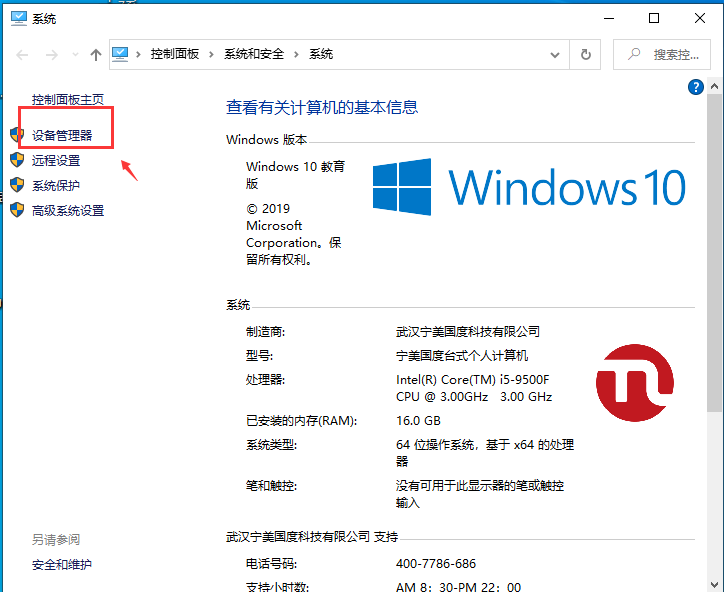Expand chevron after computer icon in breadcrumb
Viewport: 724px width, 592px height.
coord(138,54)
